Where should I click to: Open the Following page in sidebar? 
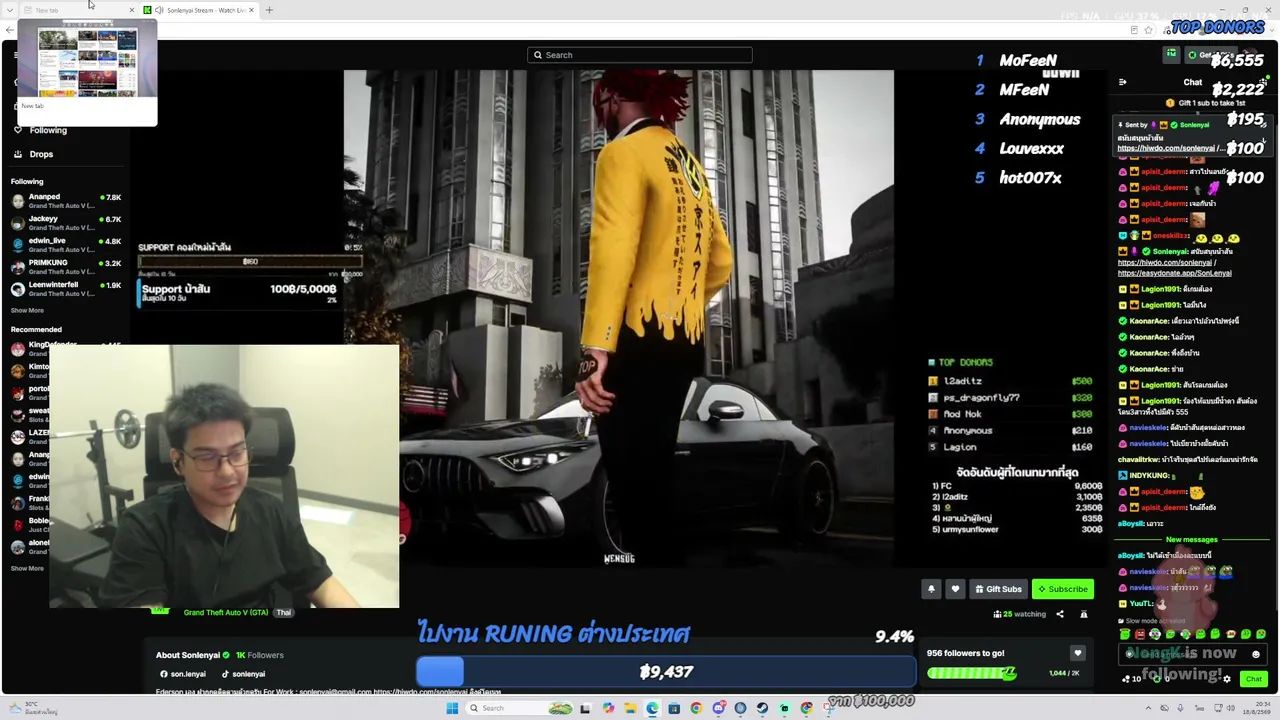pos(48,130)
